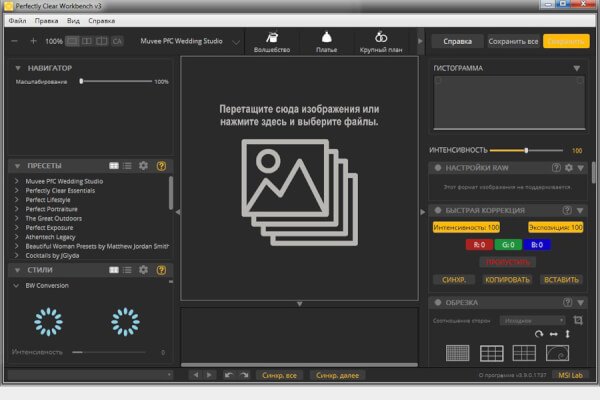The width and height of the screenshot is (600, 400).
Task: Apply the Волшебство preset icon
Action: point(272,42)
